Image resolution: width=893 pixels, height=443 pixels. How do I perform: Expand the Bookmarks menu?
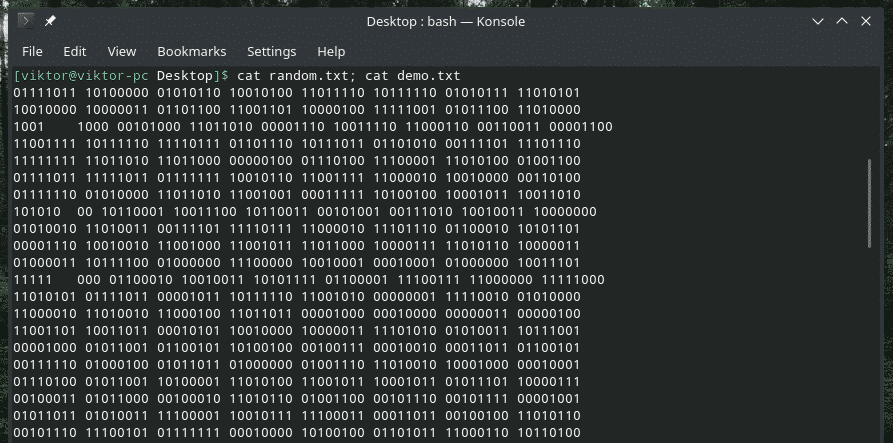click(192, 51)
